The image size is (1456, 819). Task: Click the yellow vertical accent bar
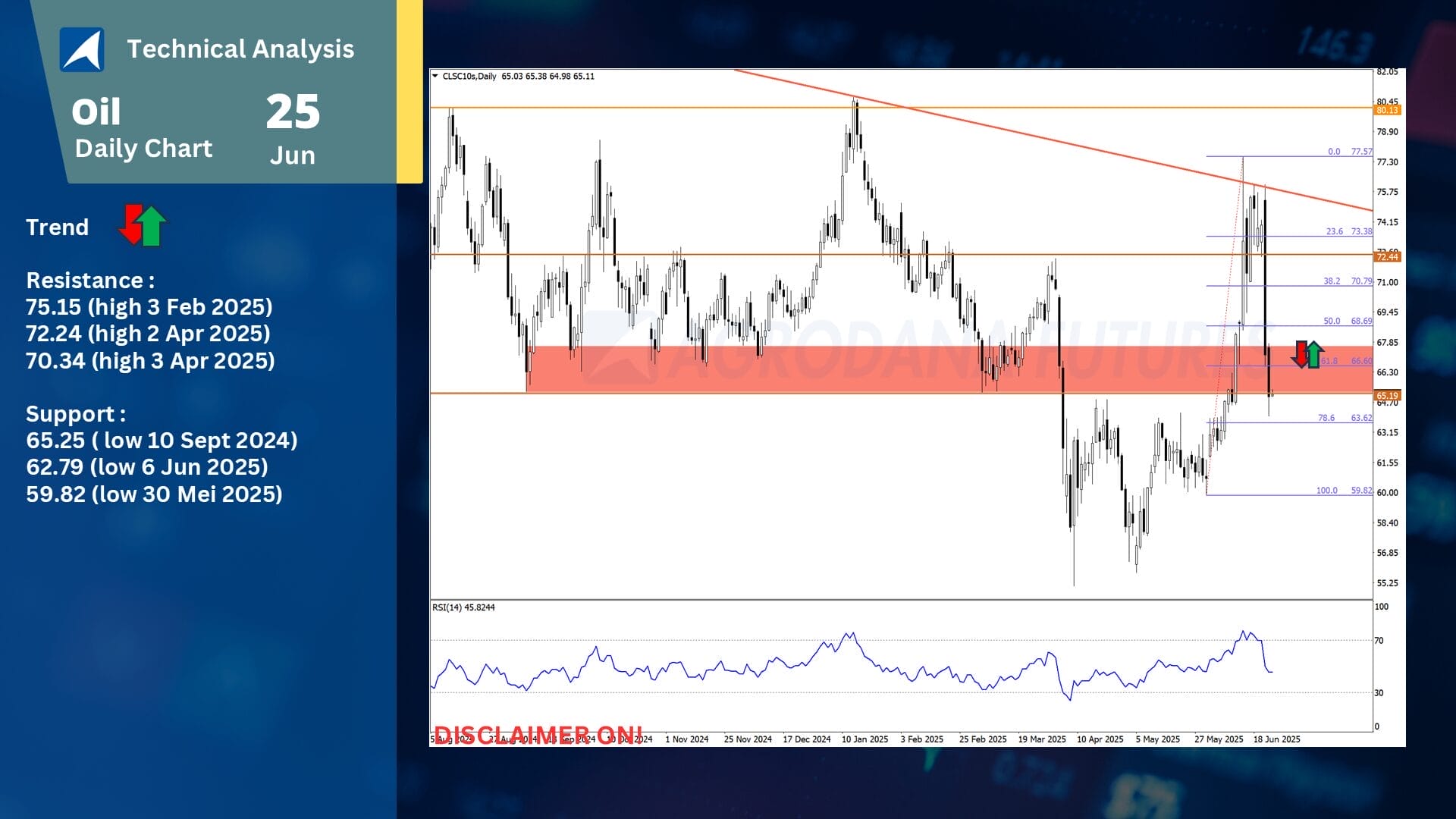409,91
